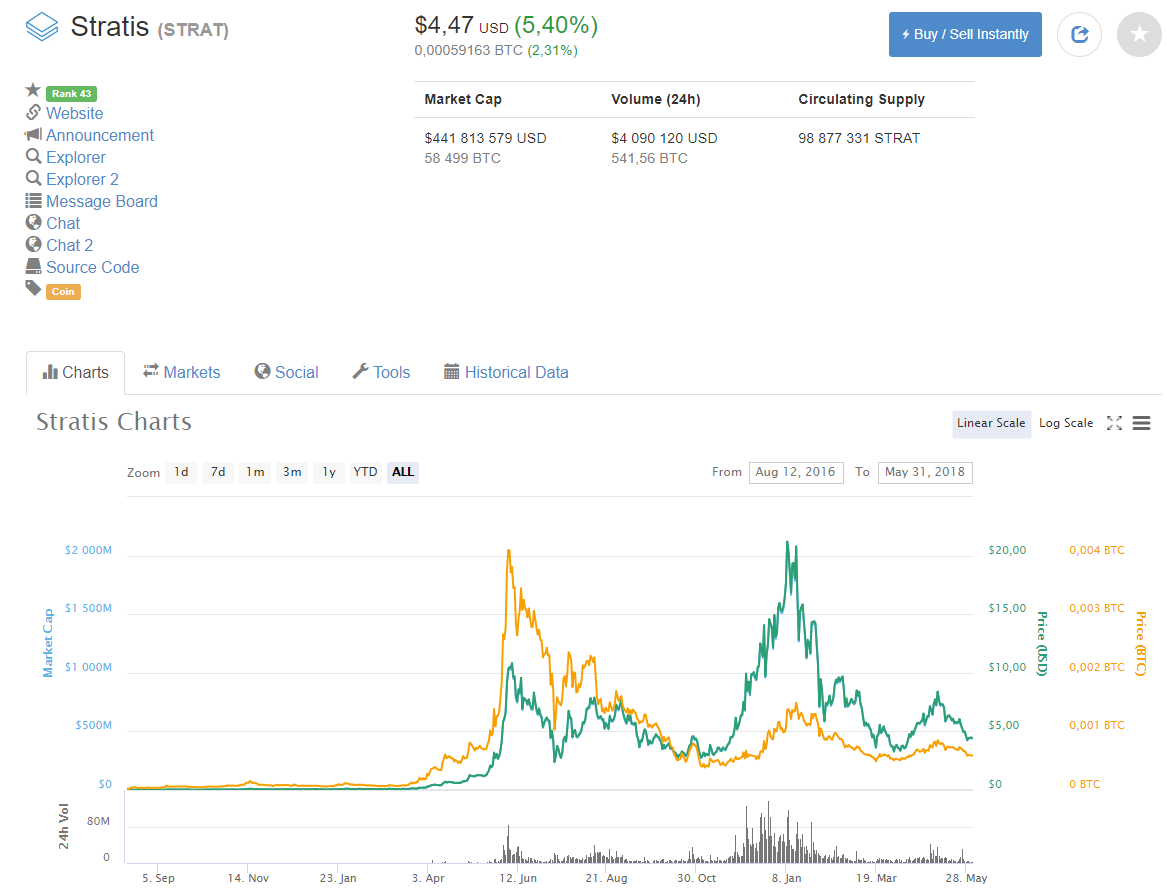Click the share icon button

[x=1079, y=34]
